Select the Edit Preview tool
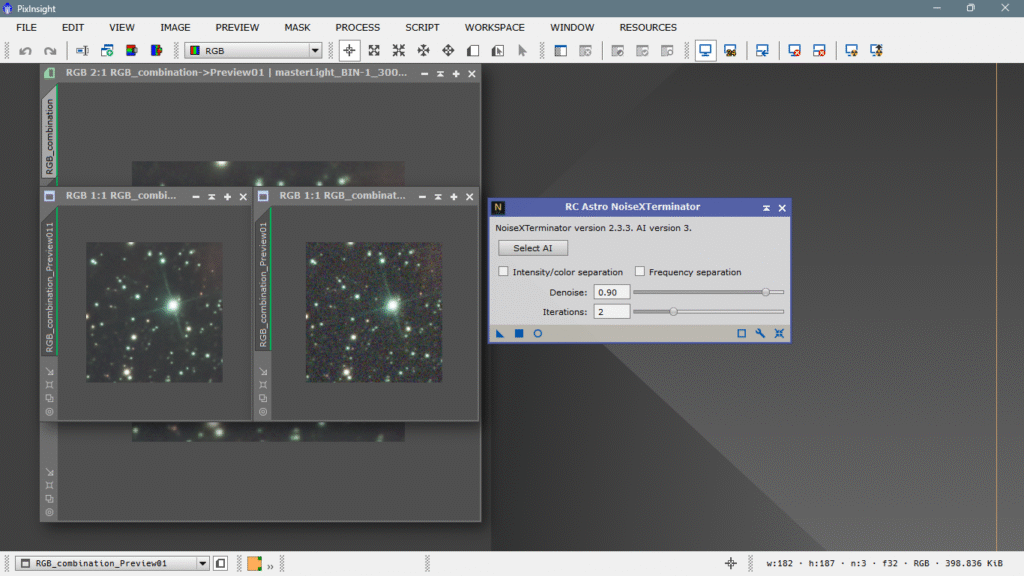 [x=498, y=51]
